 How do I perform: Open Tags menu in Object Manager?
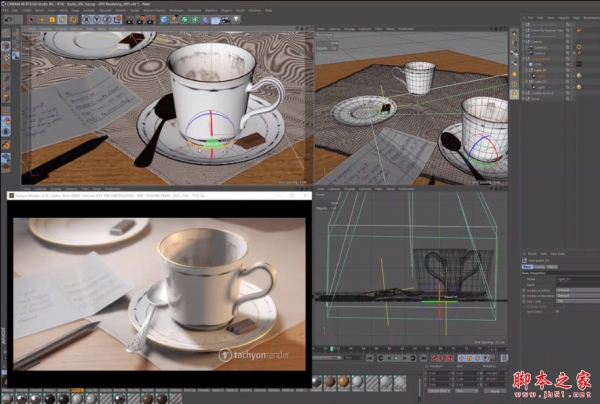[x=576, y=18]
